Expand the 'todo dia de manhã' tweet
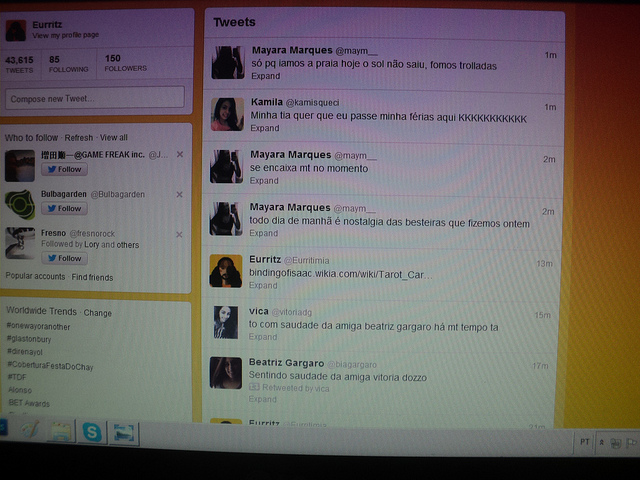The height and width of the screenshot is (480, 640). [x=264, y=233]
